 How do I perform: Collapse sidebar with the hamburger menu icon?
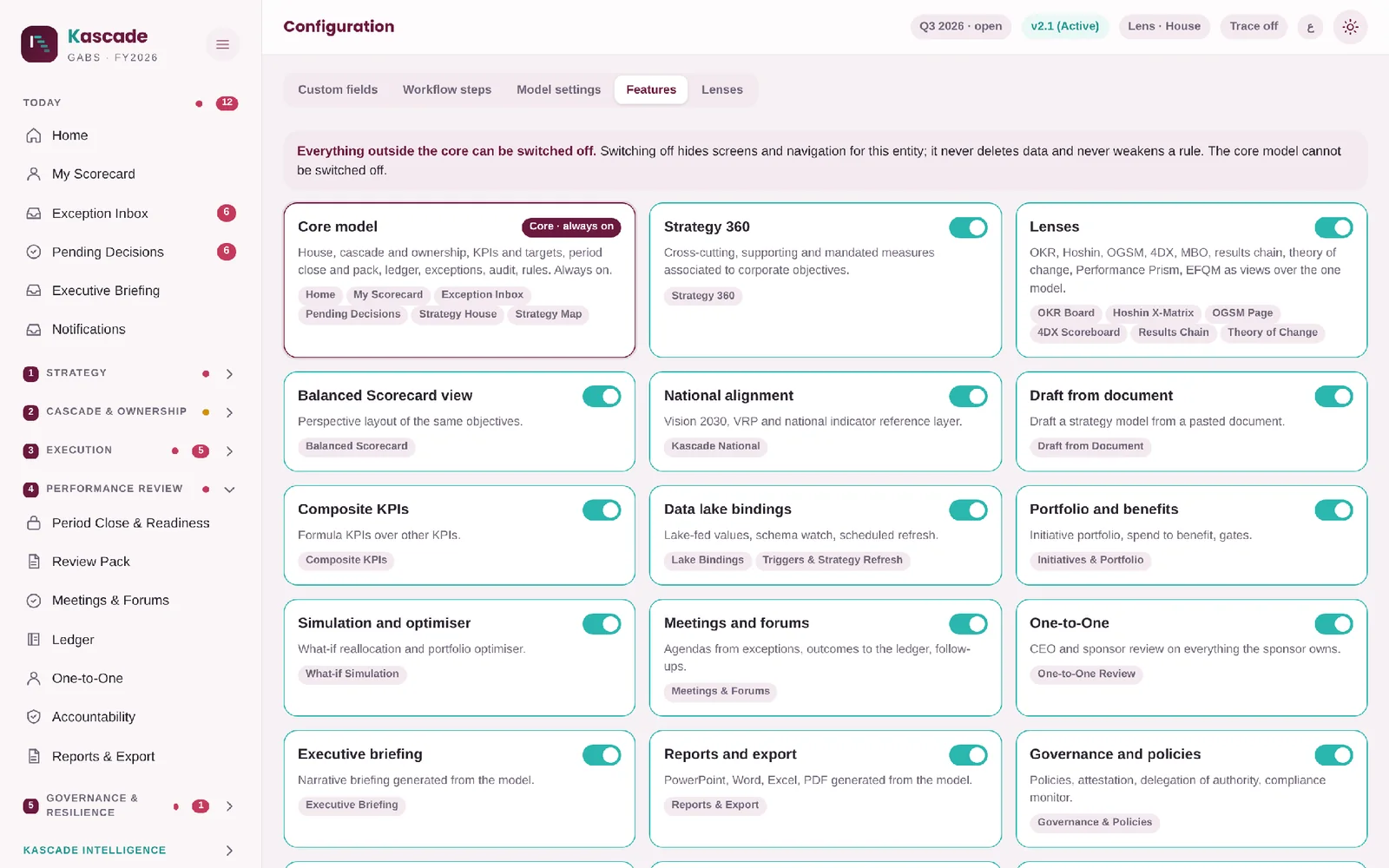pos(222,44)
